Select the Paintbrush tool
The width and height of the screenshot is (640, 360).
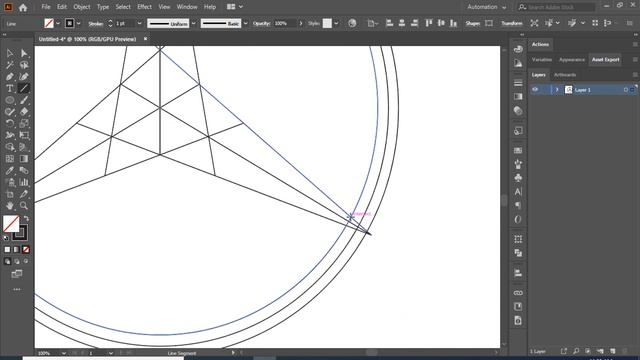[24, 100]
